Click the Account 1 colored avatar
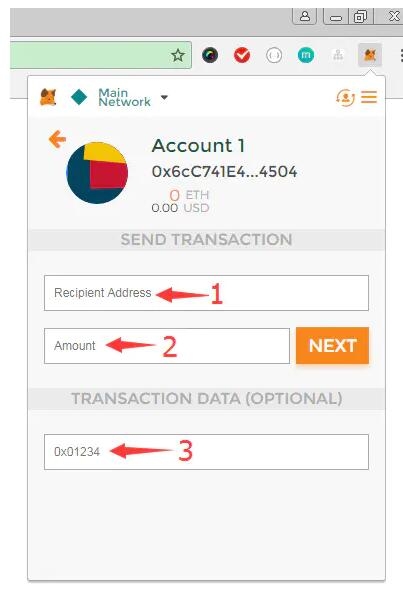 pyautogui.click(x=97, y=173)
